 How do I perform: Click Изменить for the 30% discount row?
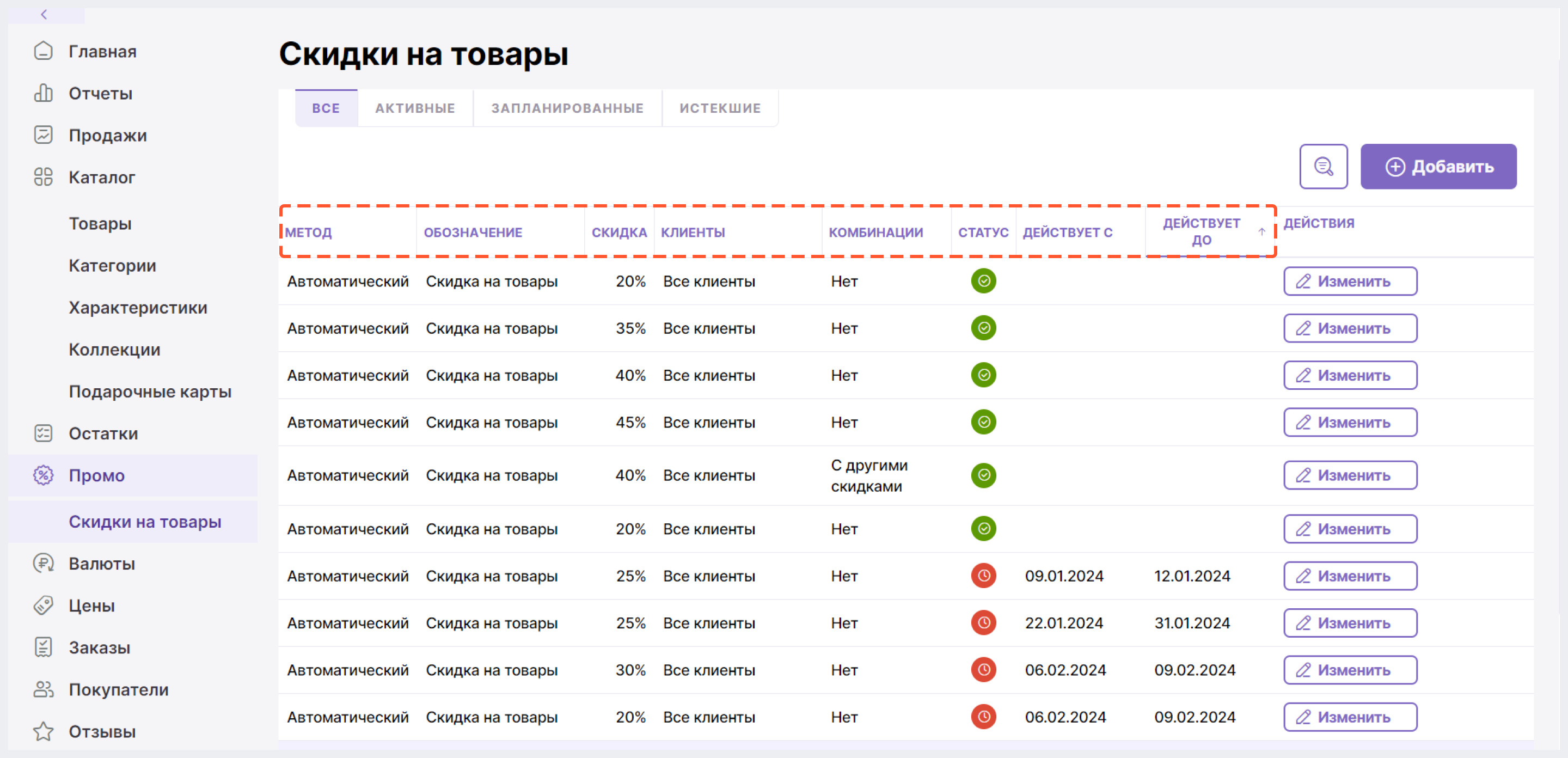click(1350, 670)
